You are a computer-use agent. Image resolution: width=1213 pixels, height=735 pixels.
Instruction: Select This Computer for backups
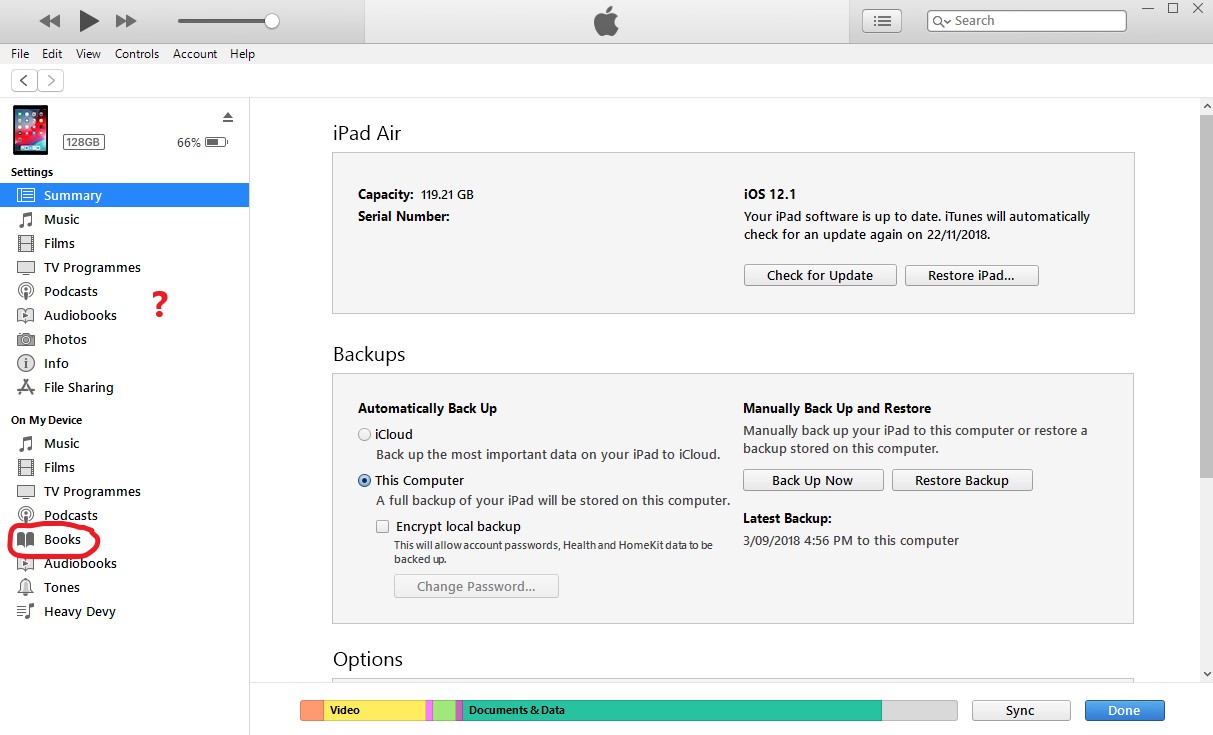365,480
